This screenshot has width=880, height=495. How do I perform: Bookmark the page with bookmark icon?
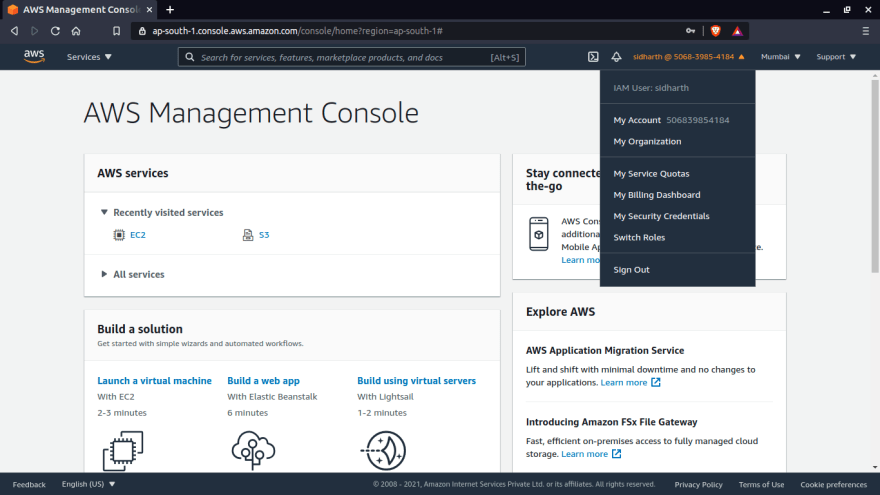coord(116,31)
